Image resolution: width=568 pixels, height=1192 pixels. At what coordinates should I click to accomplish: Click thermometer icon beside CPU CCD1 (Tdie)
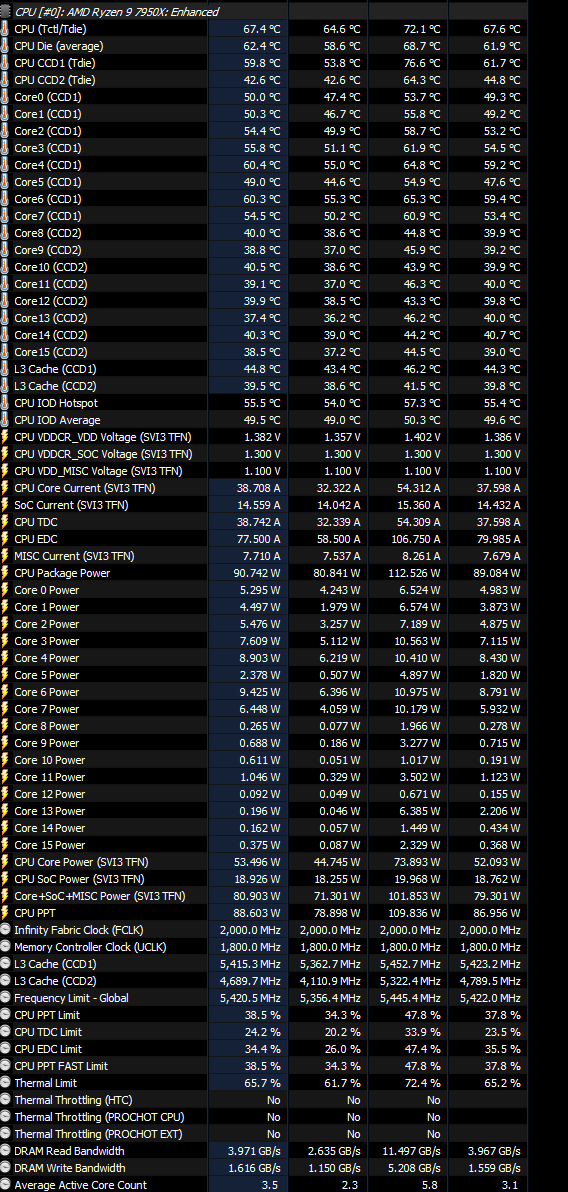(x=5, y=63)
